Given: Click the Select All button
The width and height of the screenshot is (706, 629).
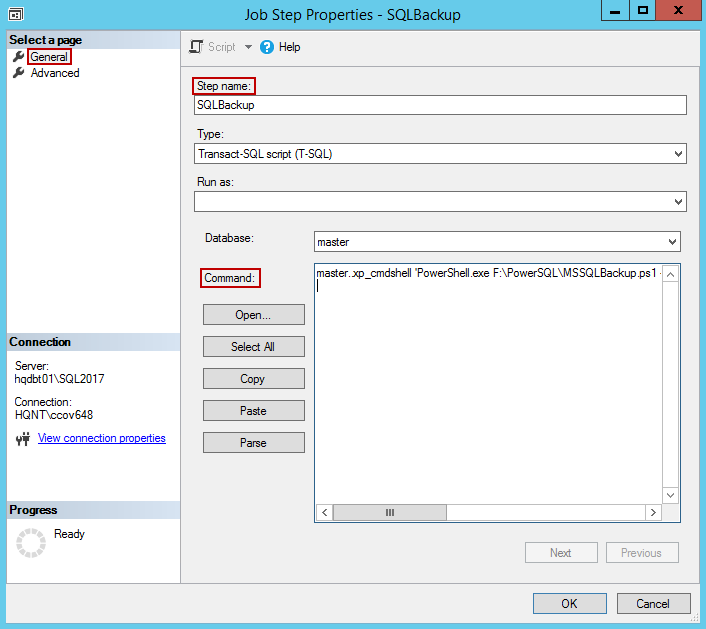Looking at the screenshot, I should pos(253,347).
